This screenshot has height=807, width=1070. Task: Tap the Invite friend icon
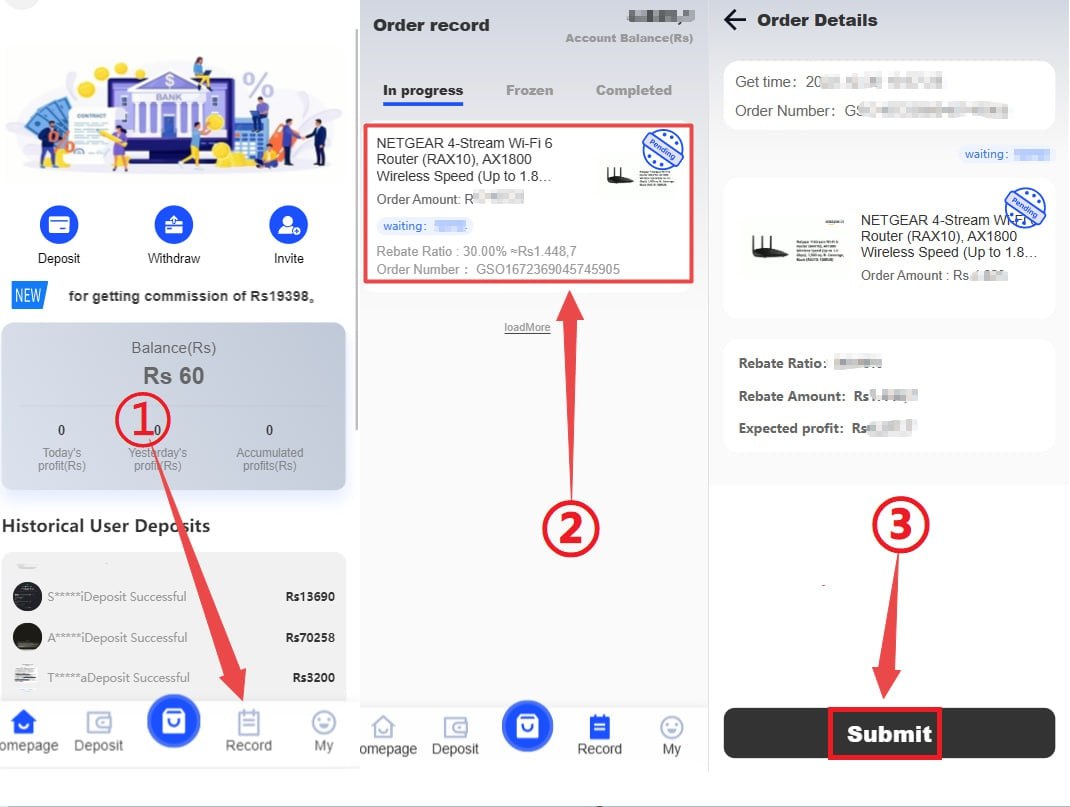point(289,224)
